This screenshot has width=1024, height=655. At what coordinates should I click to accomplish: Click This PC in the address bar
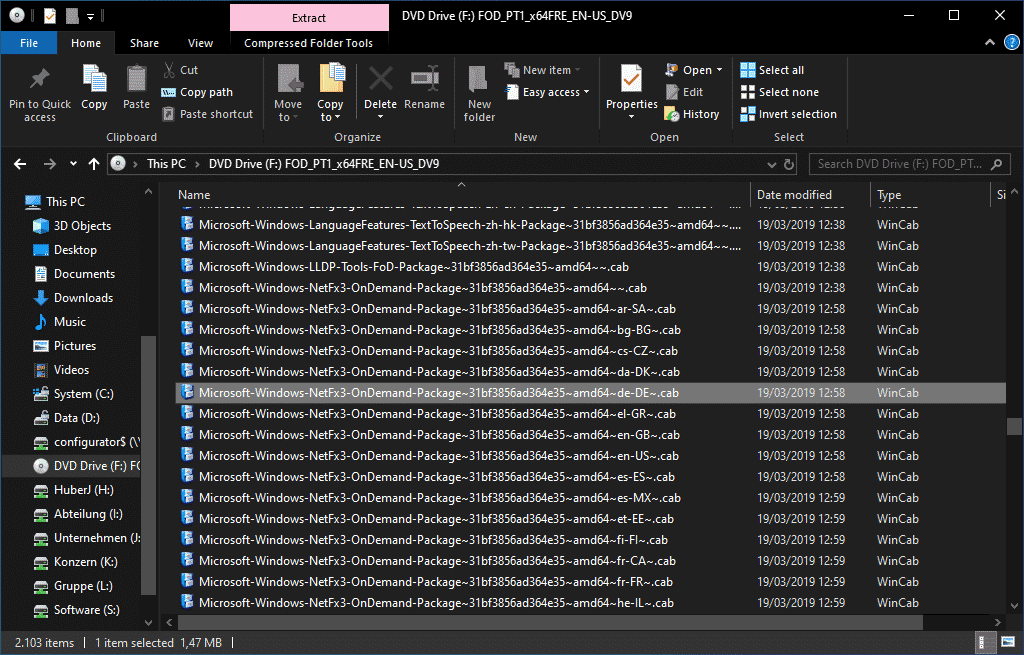(166, 164)
